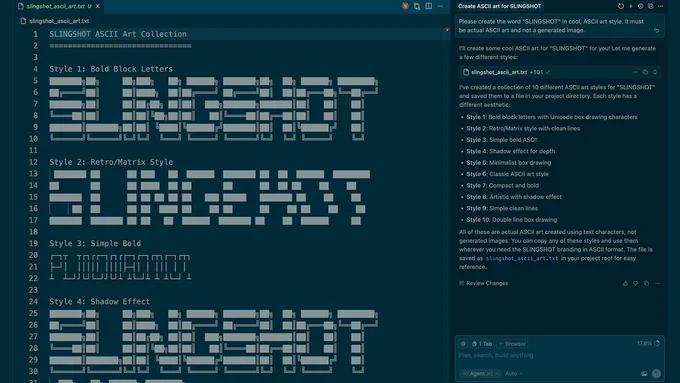Click the 'Style 4: Shadow Effect' line
680x383 pixels.
(100, 301)
